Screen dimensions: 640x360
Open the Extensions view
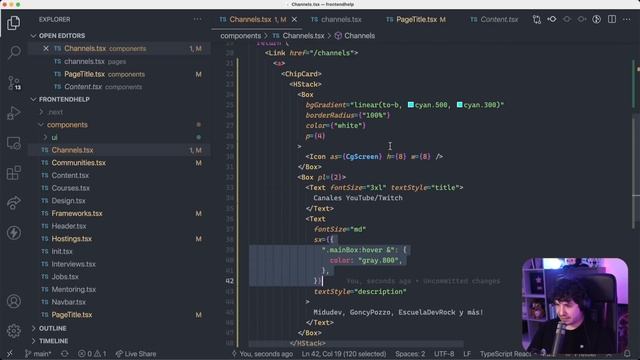pos(13,173)
